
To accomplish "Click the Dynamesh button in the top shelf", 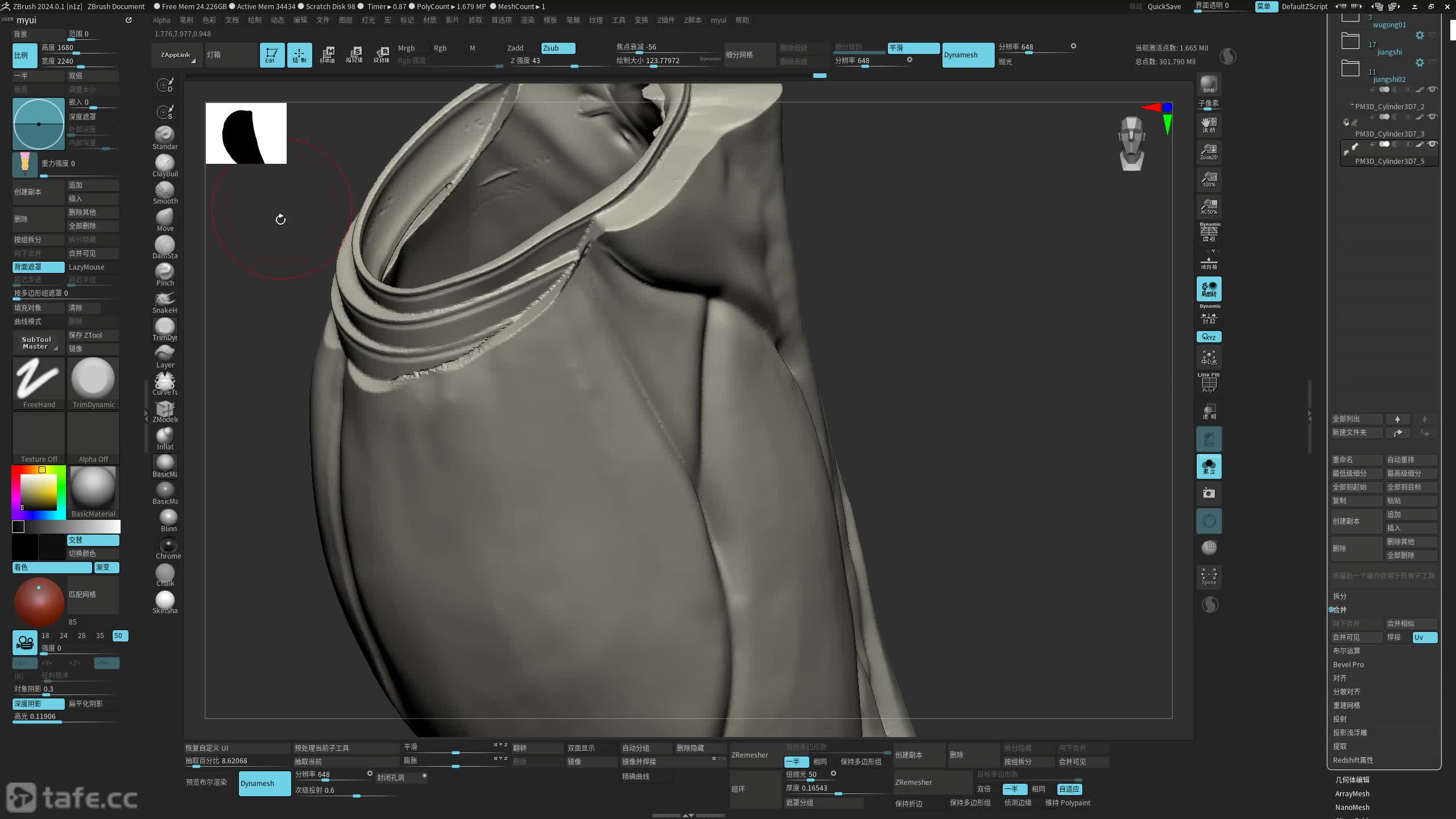I will click(x=967, y=55).
